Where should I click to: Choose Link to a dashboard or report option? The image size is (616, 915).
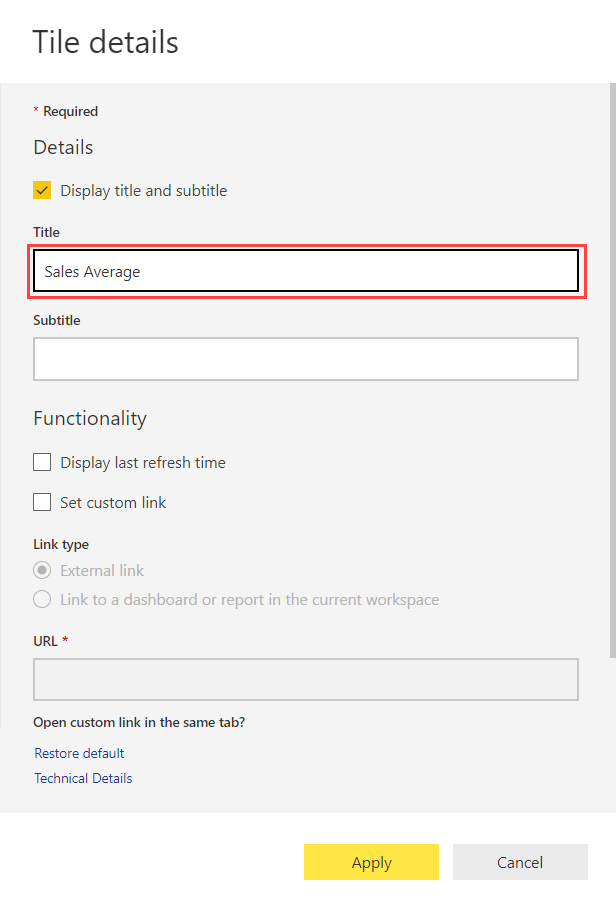(42, 600)
